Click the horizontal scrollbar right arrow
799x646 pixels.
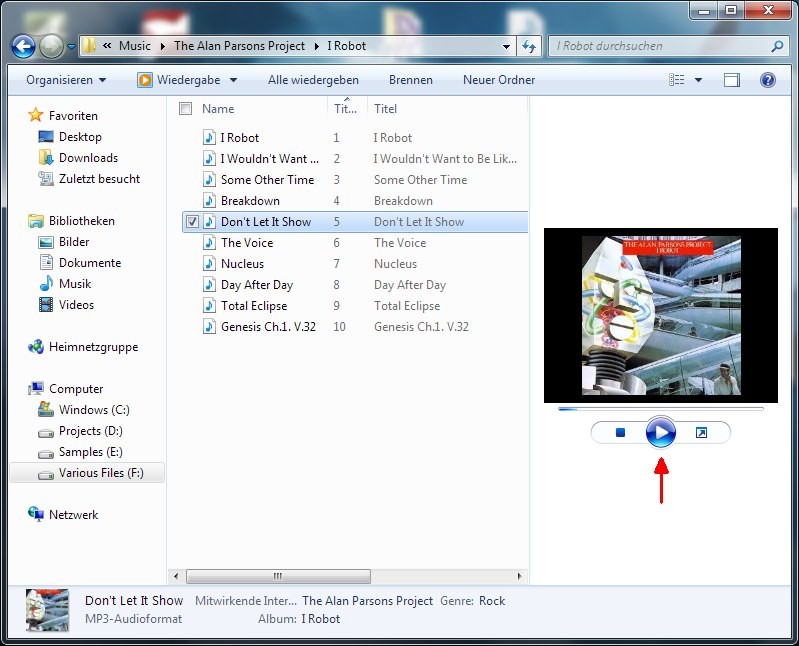519,576
